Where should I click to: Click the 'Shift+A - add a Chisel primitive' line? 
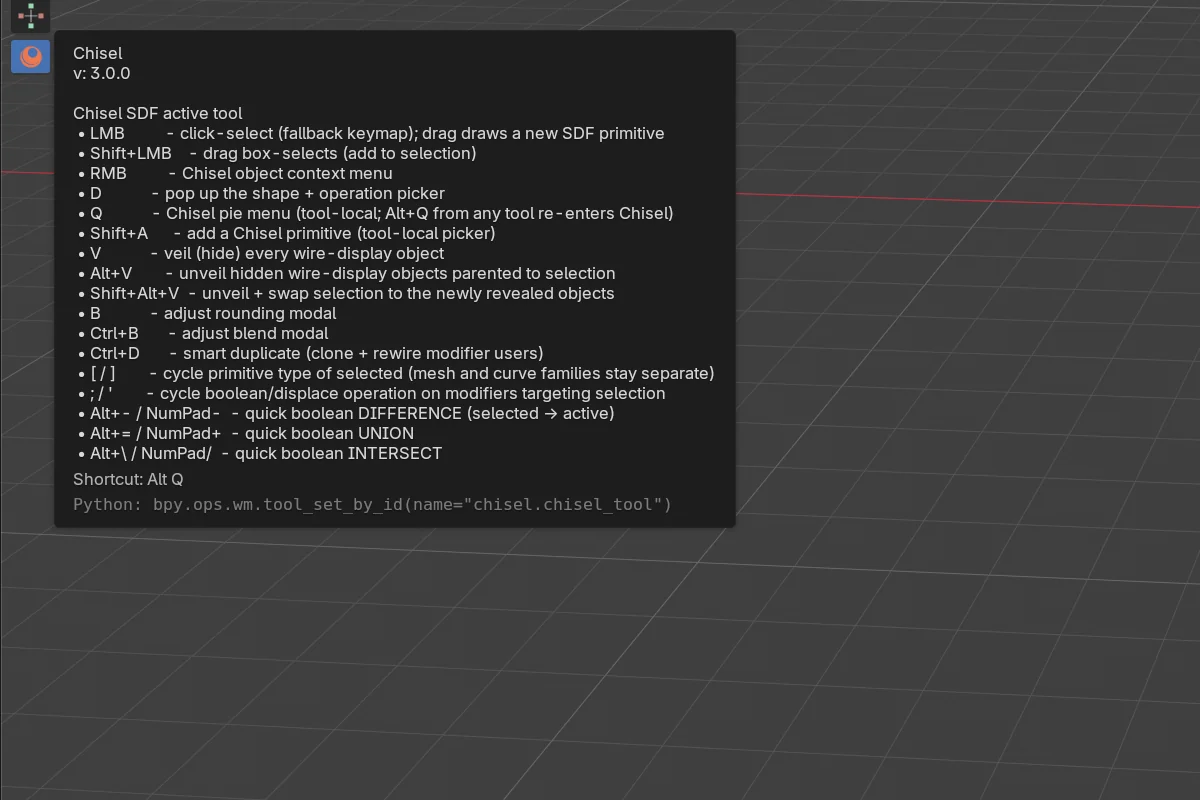point(287,233)
